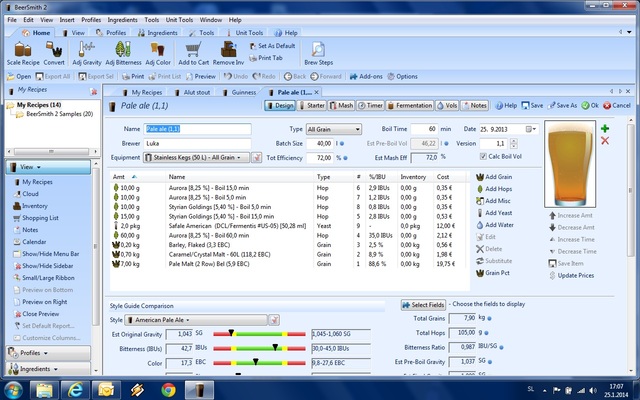Screen dimensions: 640x400
Task: Click Print in quick toolbar
Action: (x=133, y=76)
